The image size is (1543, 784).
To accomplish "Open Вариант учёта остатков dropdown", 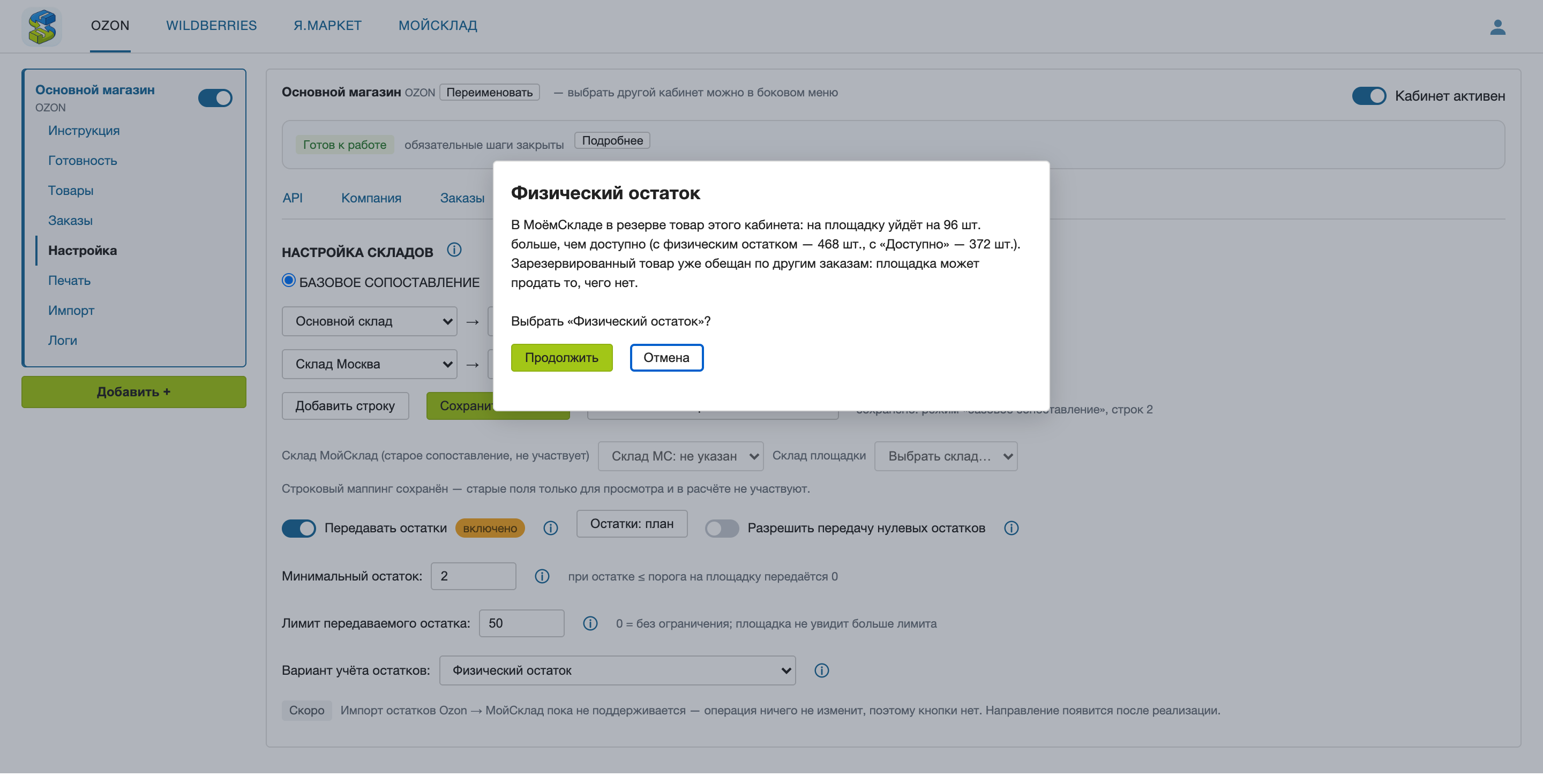I will point(618,670).
